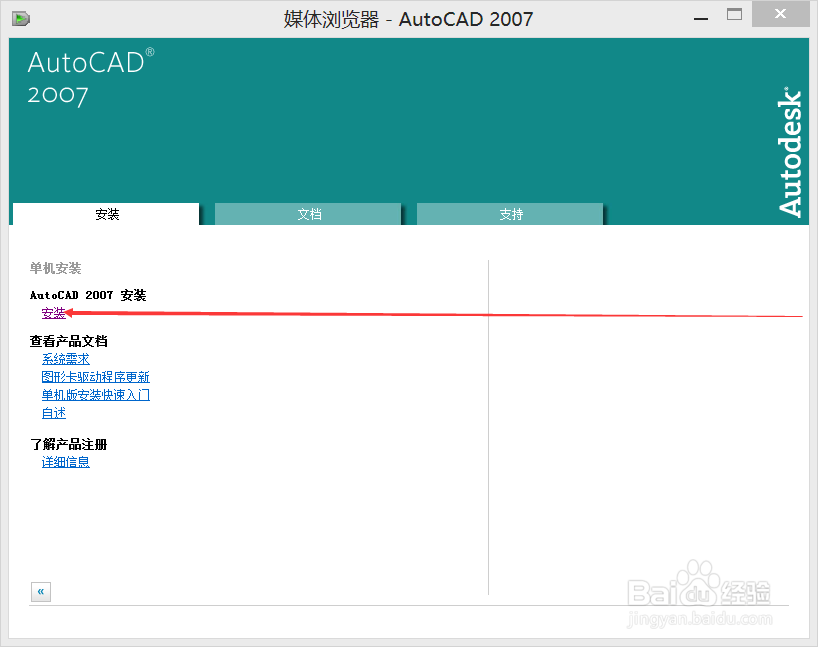The image size is (818, 647).
Task: Minimize the media browser window
Action: [x=701, y=17]
